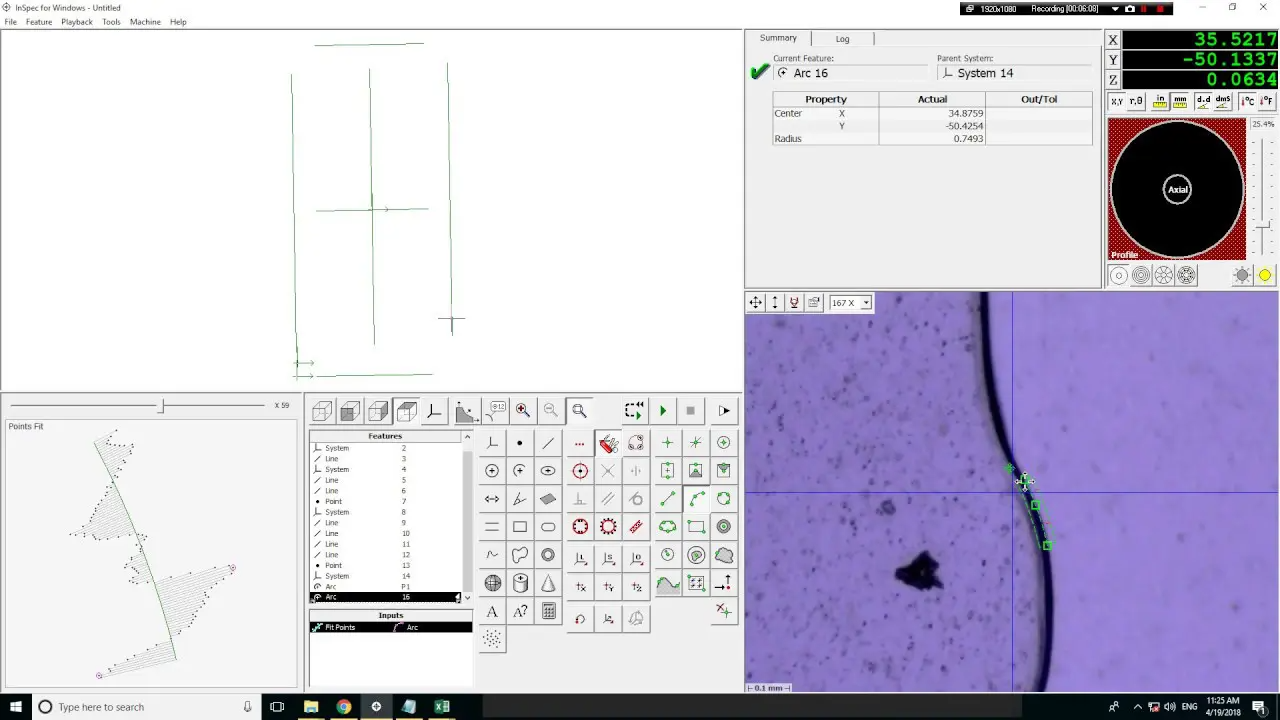Click the zoom out magnifier icon
Image resolution: width=1280 pixels, height=720 pixels.
point(550,410)
